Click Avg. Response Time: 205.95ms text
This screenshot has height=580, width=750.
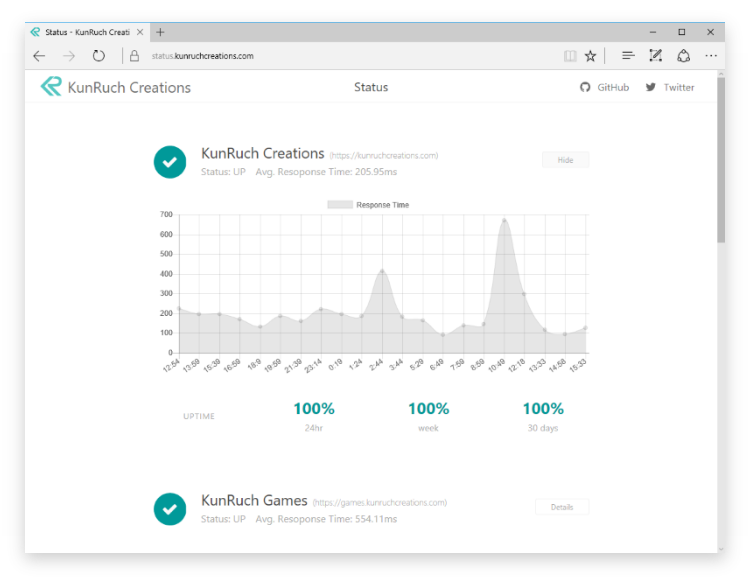[x=326, y=172]
